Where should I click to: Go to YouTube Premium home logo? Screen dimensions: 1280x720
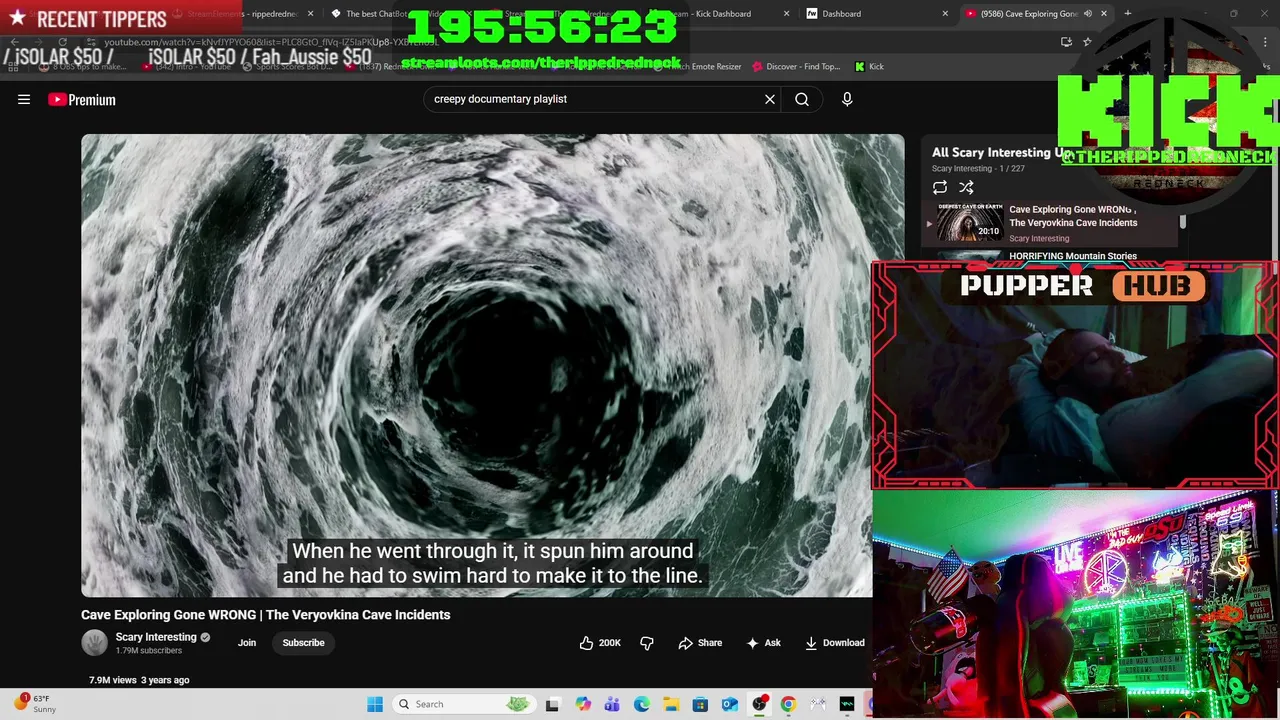(x=82, y=99)
